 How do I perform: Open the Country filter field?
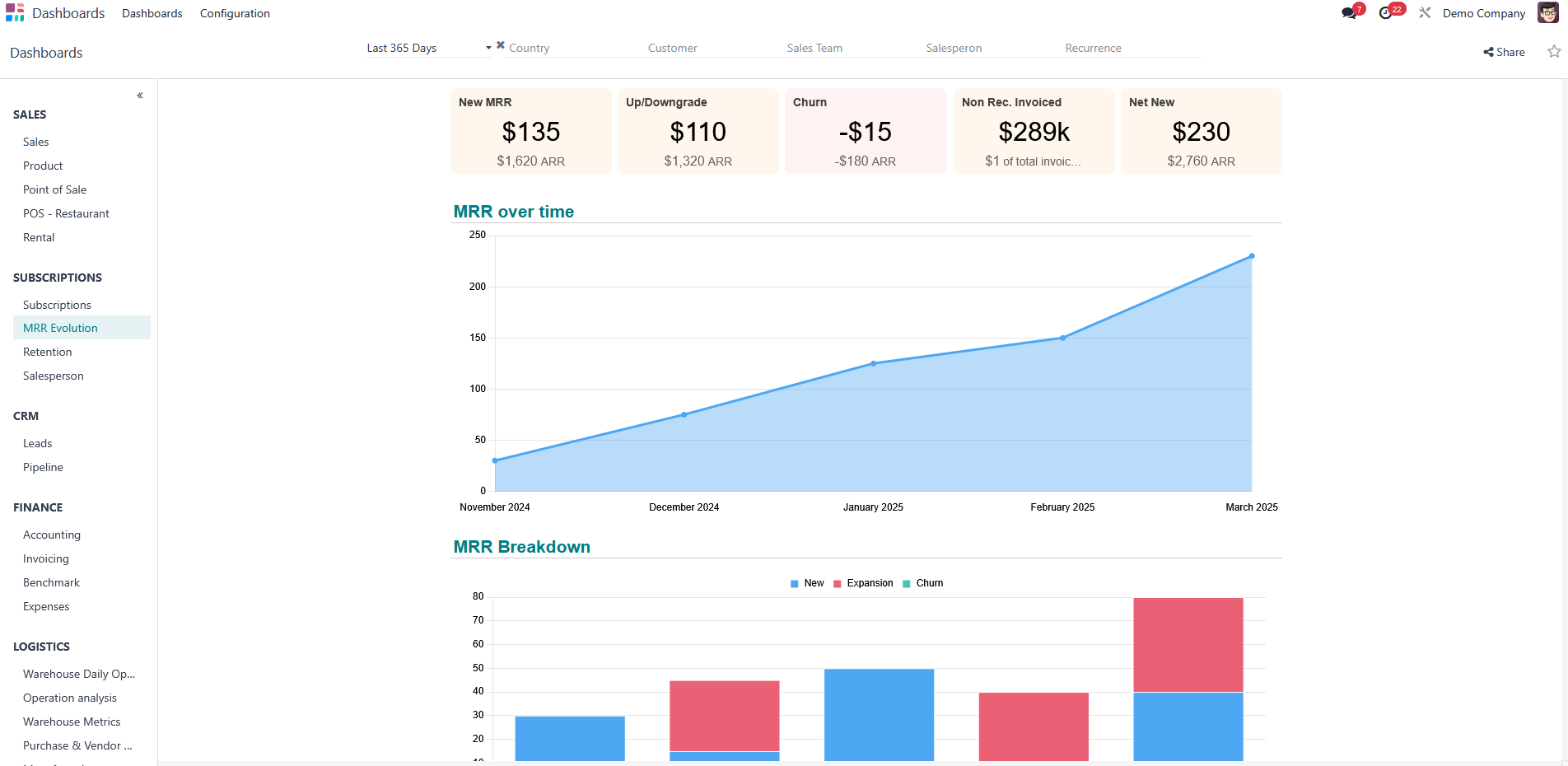(568, 48)
